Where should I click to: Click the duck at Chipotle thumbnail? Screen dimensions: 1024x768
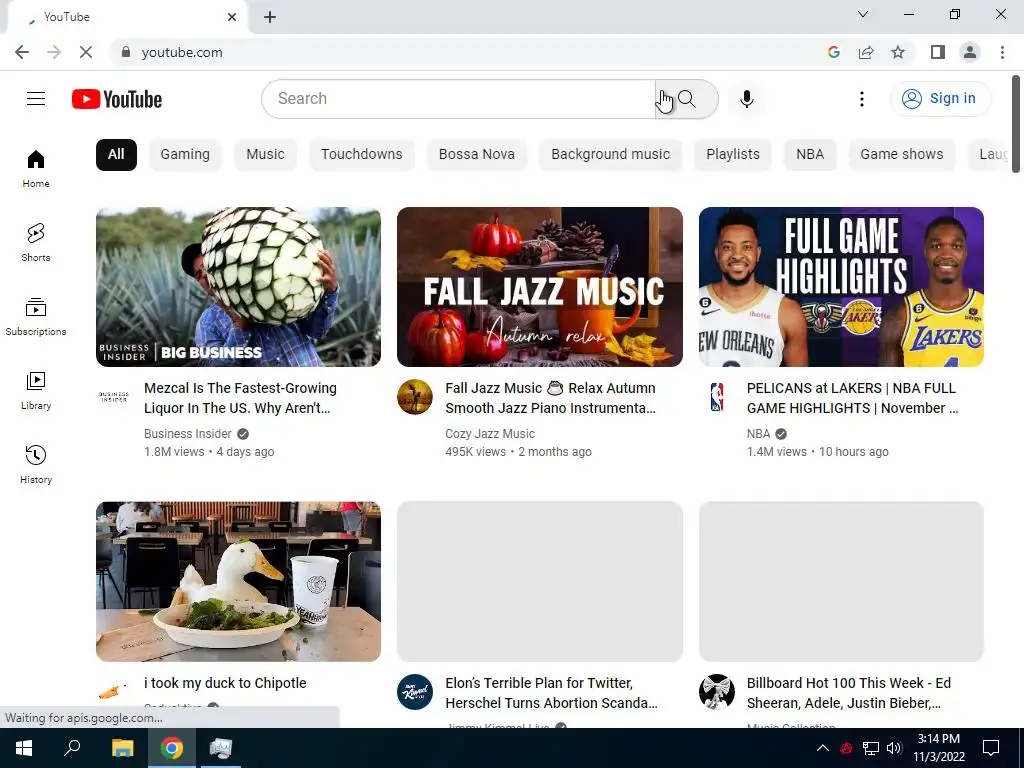click(238, 581)
